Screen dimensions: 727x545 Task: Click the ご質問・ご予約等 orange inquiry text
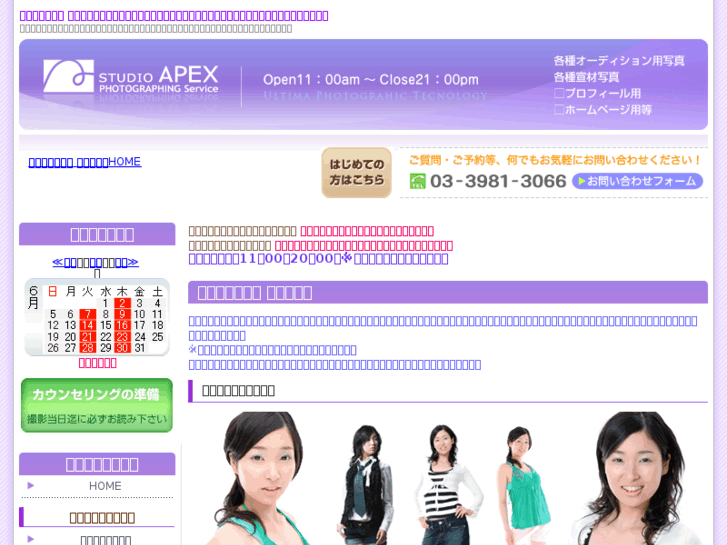coord(555,160)
